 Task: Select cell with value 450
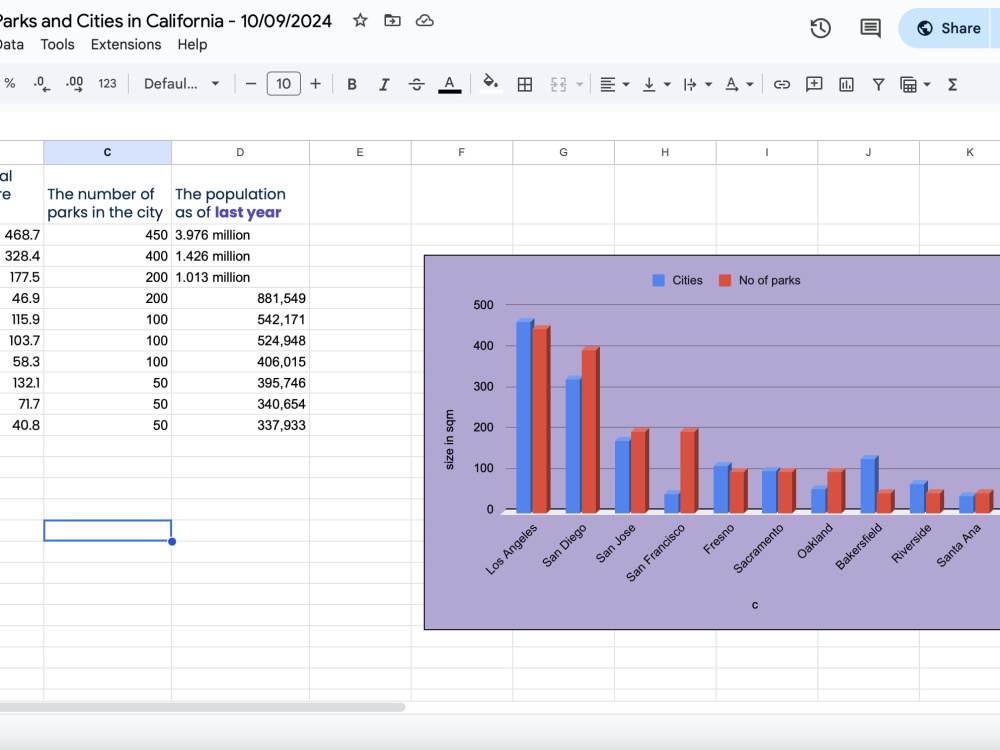(x=107, y=235)
